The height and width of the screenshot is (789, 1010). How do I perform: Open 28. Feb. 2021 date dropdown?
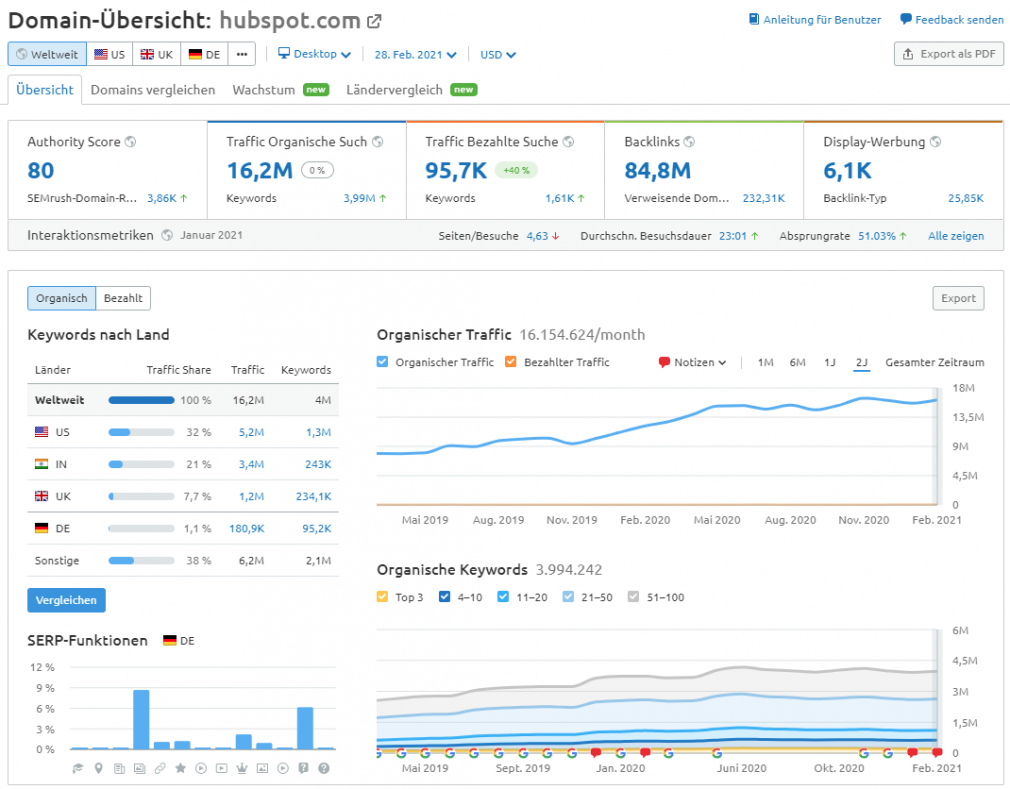(x=415, y=55)
